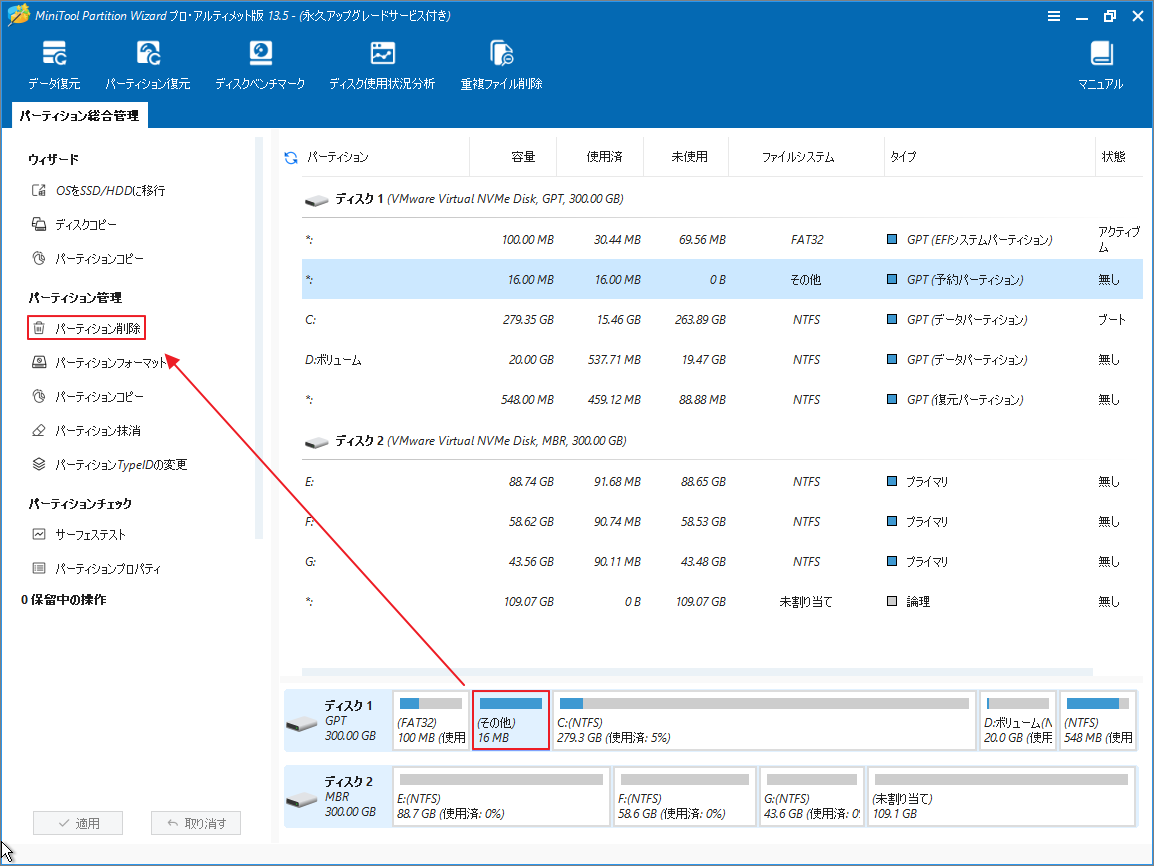Refresh the partition list with circular arrow icon
Image resolution: width=1154 pixels, height=866 pixels.
(289, 156)
